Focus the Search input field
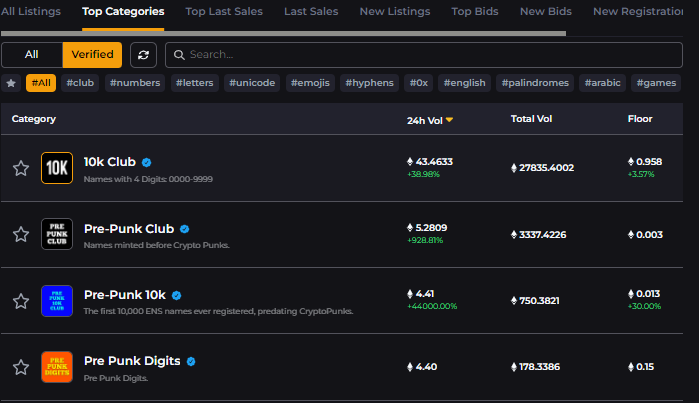This screenshot has height=403, width=699. pyautogui.click(x=424, y=55)
